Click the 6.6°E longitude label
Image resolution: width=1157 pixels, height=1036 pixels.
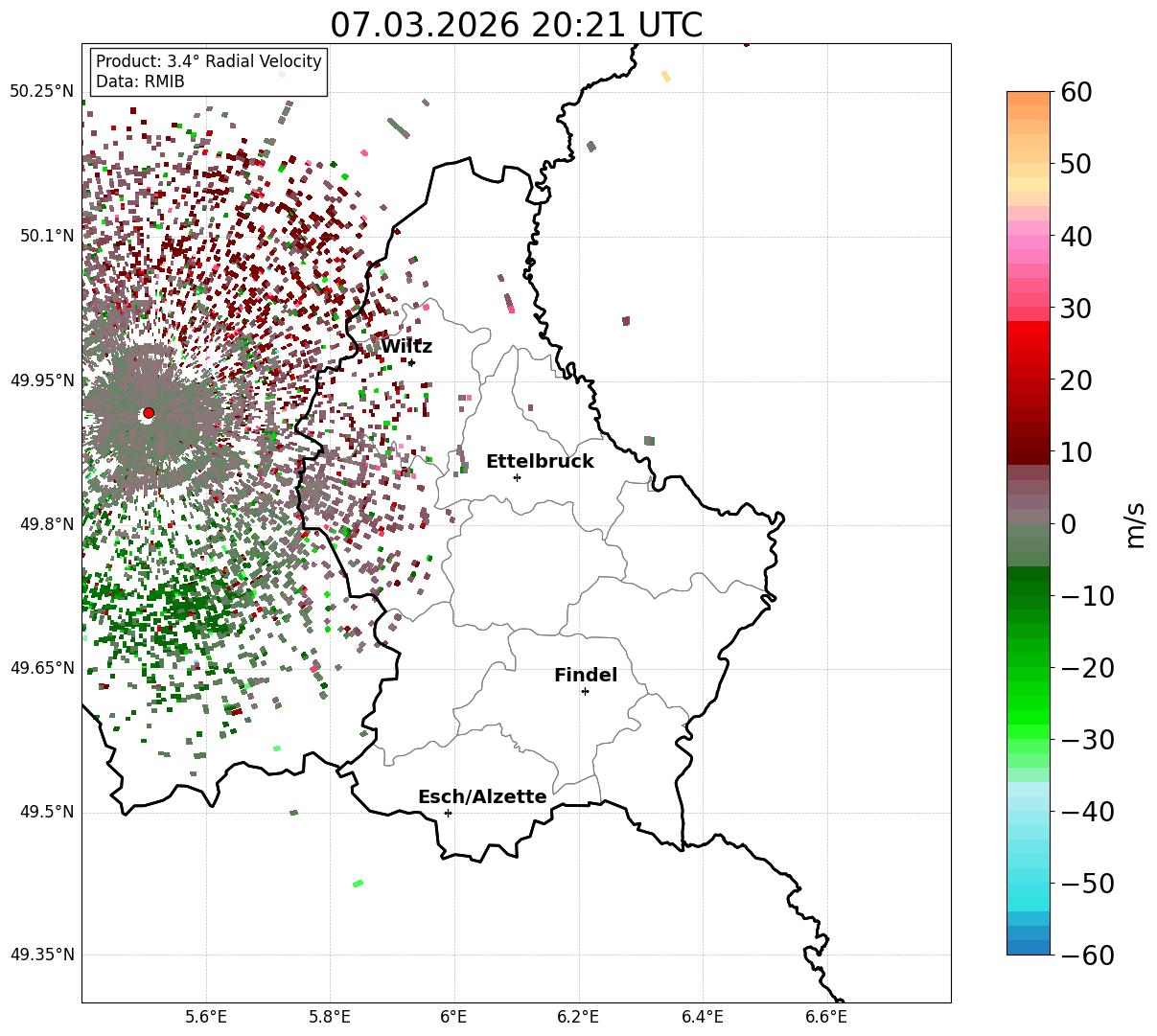point(826,1017)
